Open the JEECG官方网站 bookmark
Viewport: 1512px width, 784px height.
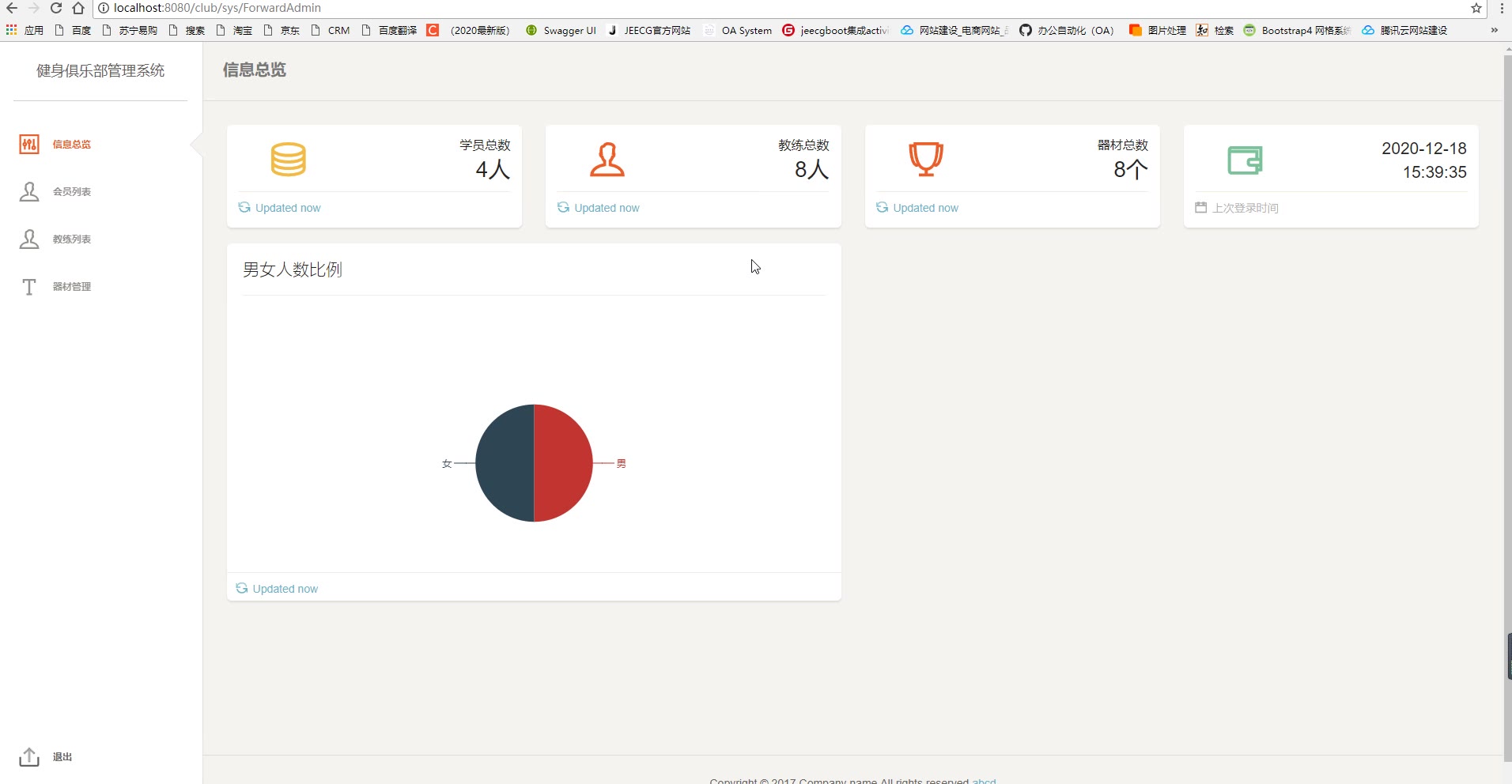649,30
